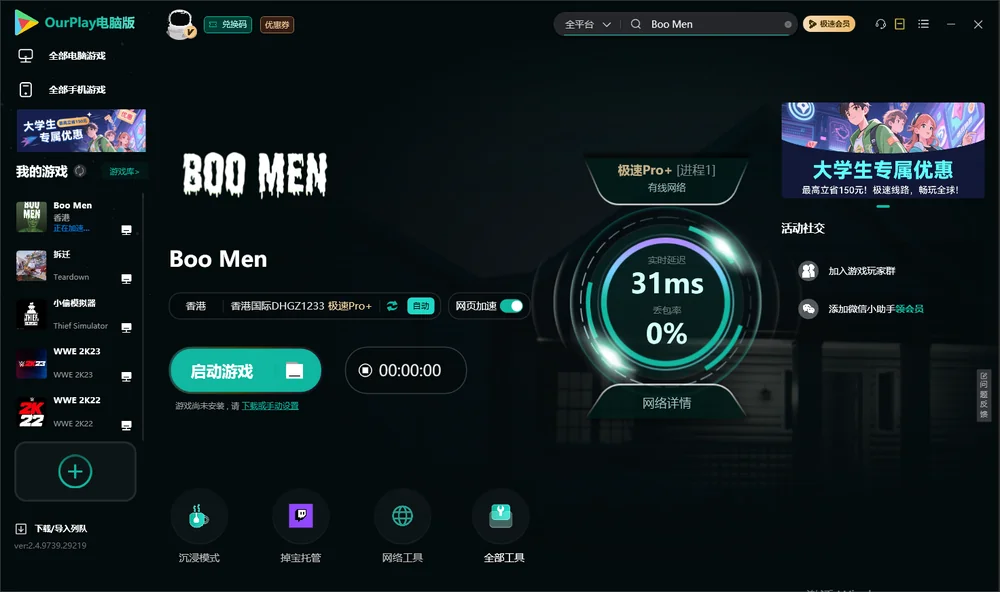The width and height of the screenshot is (1000, 592).
Task: Click the 加入游戏玩家群 group icon
Action: point(808,271)
